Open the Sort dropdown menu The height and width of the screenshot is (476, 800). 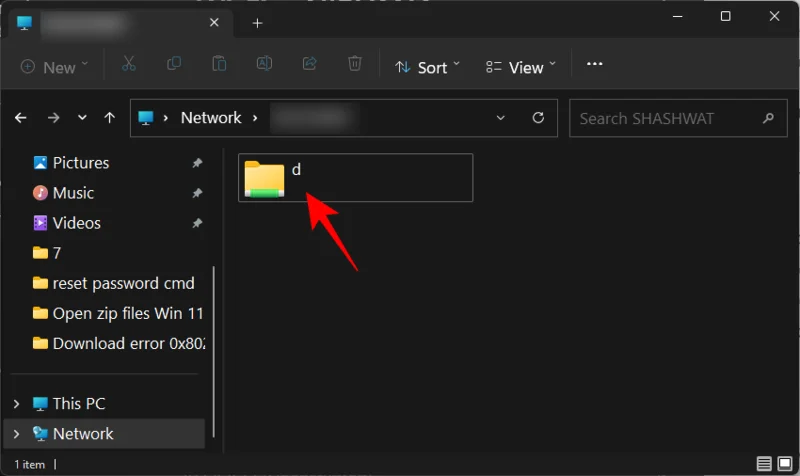[428, 67]
